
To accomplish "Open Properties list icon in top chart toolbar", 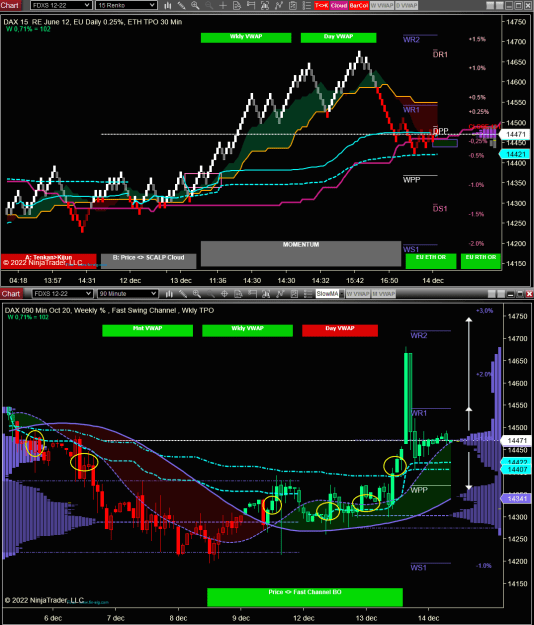I will [306, 5].
